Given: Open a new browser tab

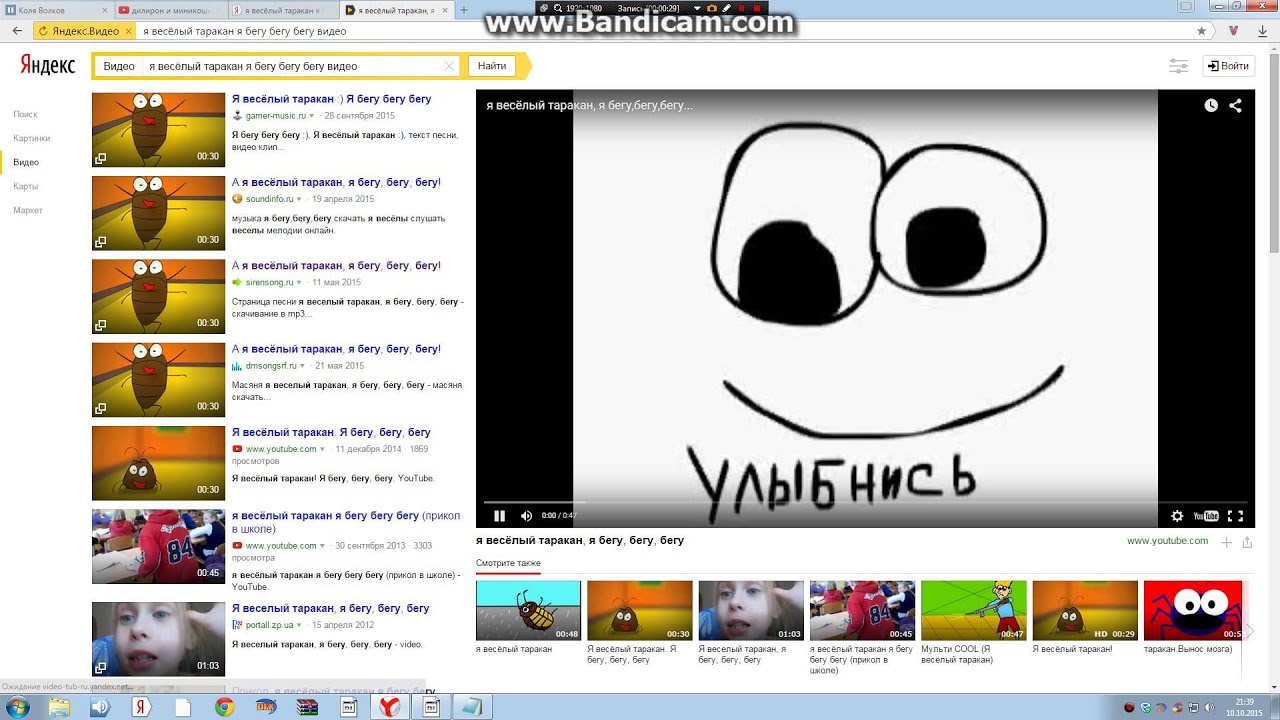Looking at the screenshot, I should coord(463,9).
